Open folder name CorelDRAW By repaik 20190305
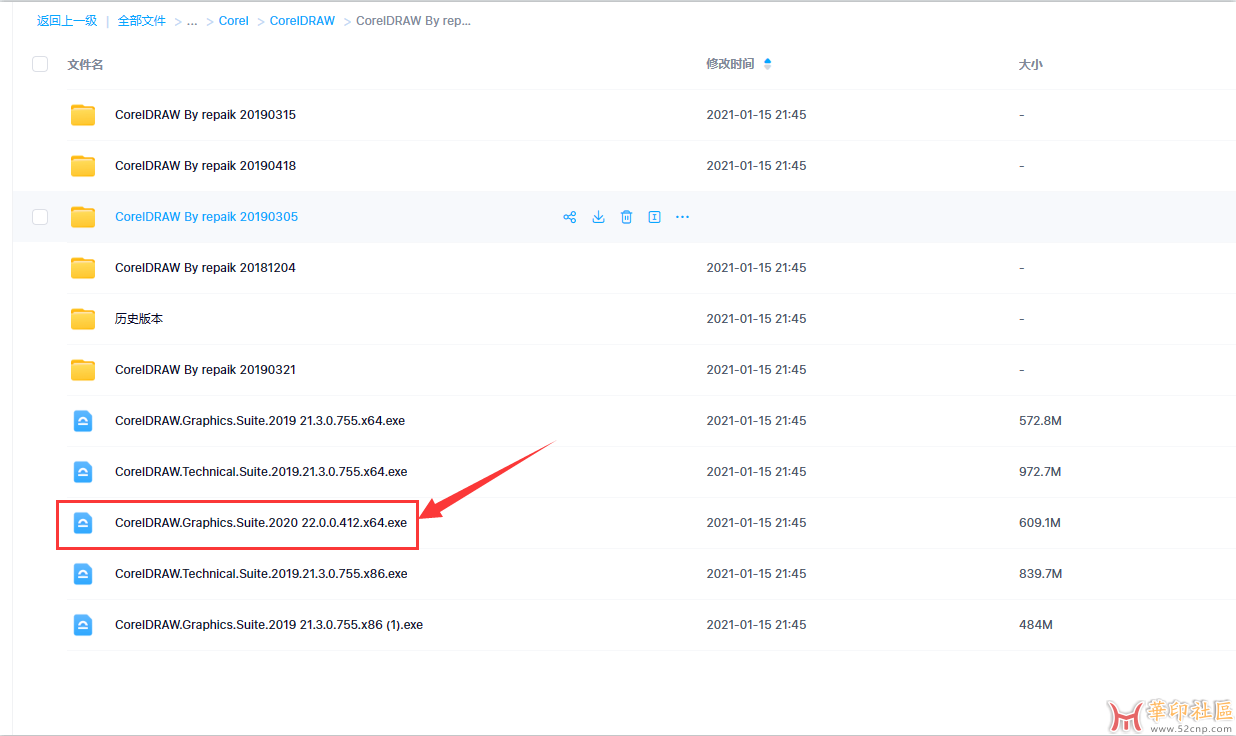This screenshot has width=1236, height=736. [206, 217]
